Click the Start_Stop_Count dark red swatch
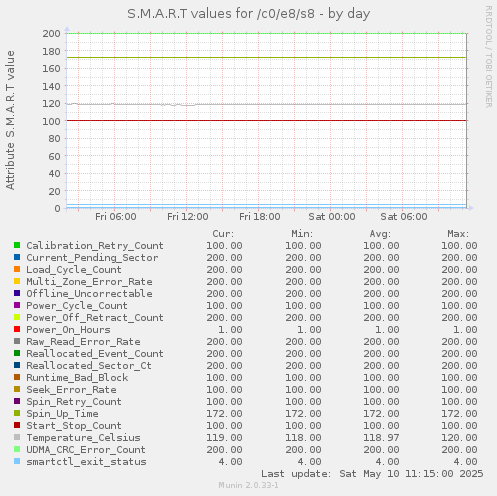The height and width of the screenshot is (496, 497). tap(17, 425)
